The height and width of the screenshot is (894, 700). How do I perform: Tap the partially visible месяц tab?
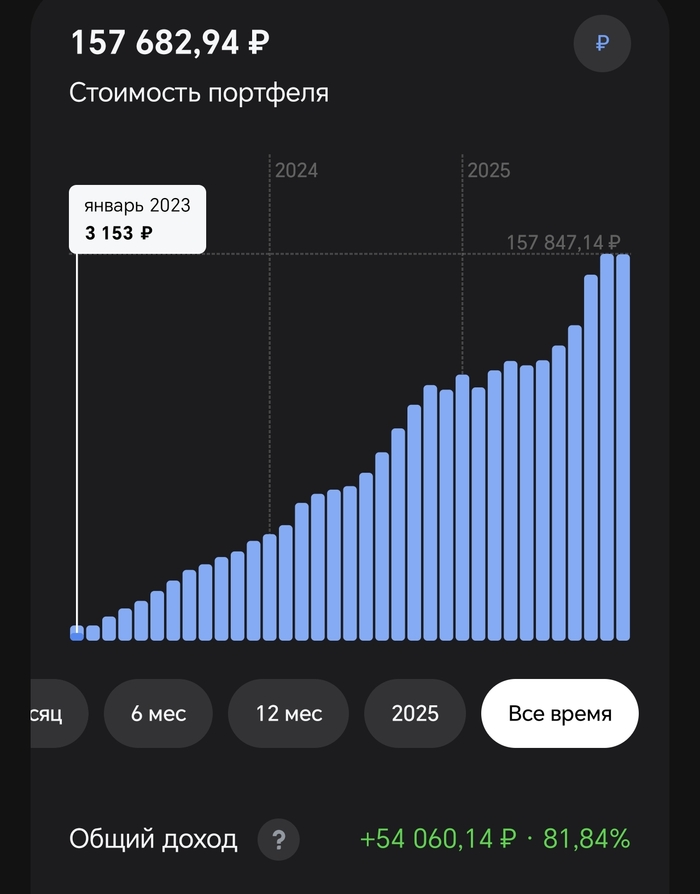pyautogui.click(x=50, y=714)
